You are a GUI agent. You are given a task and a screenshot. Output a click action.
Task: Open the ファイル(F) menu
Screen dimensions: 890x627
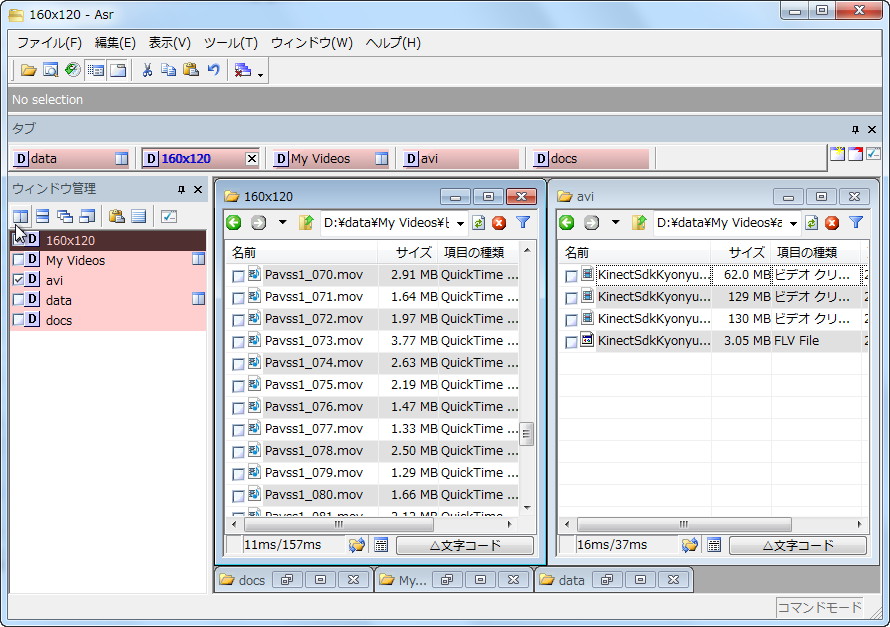click(49, 43)
